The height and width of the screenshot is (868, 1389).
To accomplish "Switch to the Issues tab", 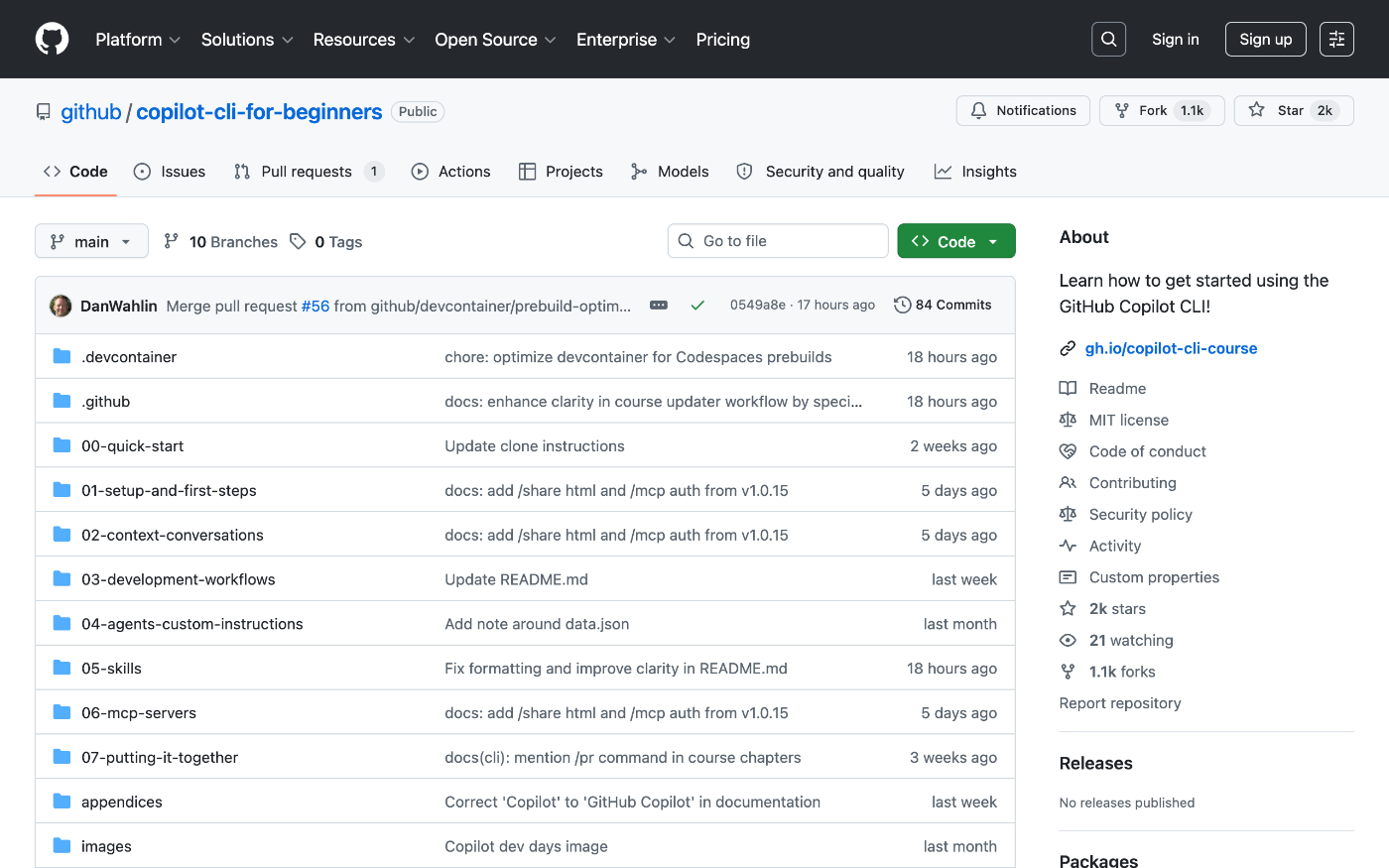I will [x=170, y=172].
